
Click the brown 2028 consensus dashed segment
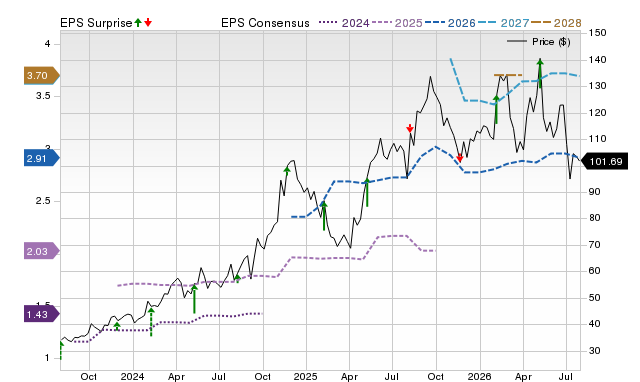point(508,75)
